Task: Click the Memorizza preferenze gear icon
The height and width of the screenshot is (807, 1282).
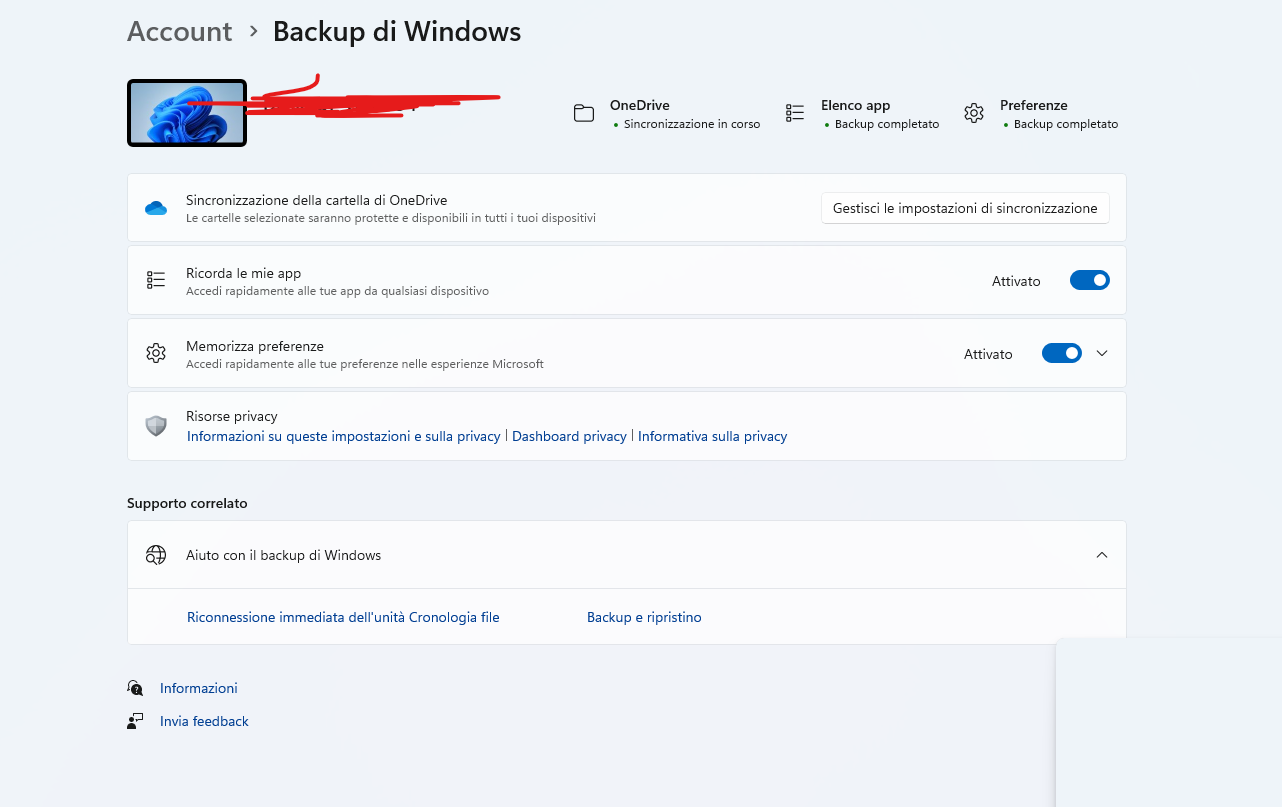Action: tap(156, 353)
